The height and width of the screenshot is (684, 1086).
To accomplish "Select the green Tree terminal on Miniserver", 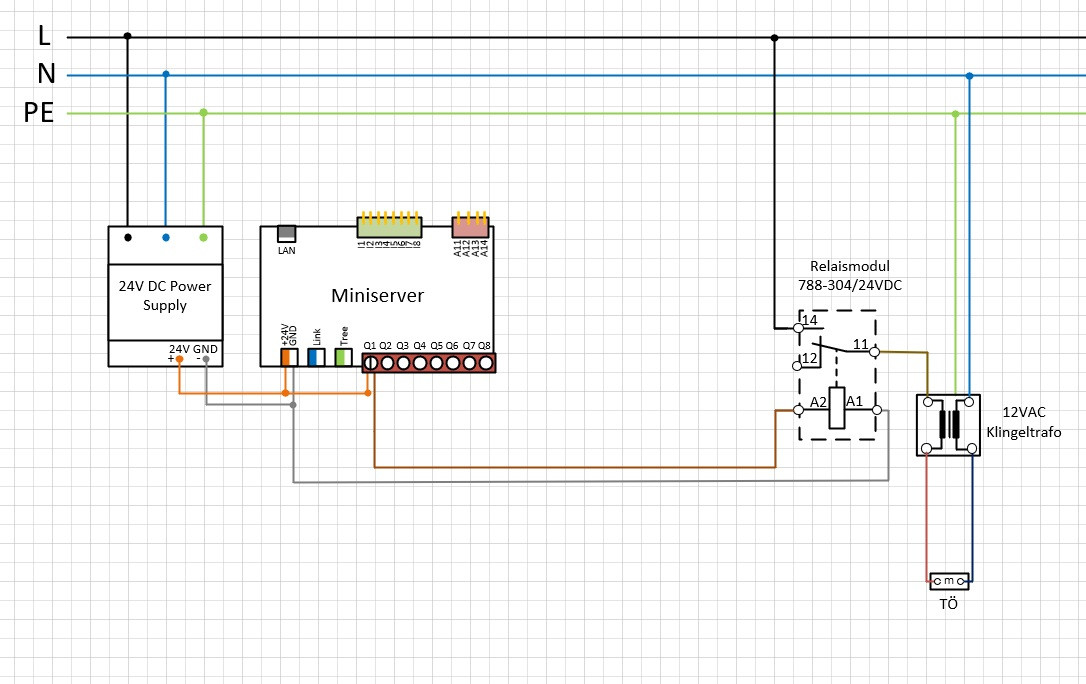I will point(343,357).
